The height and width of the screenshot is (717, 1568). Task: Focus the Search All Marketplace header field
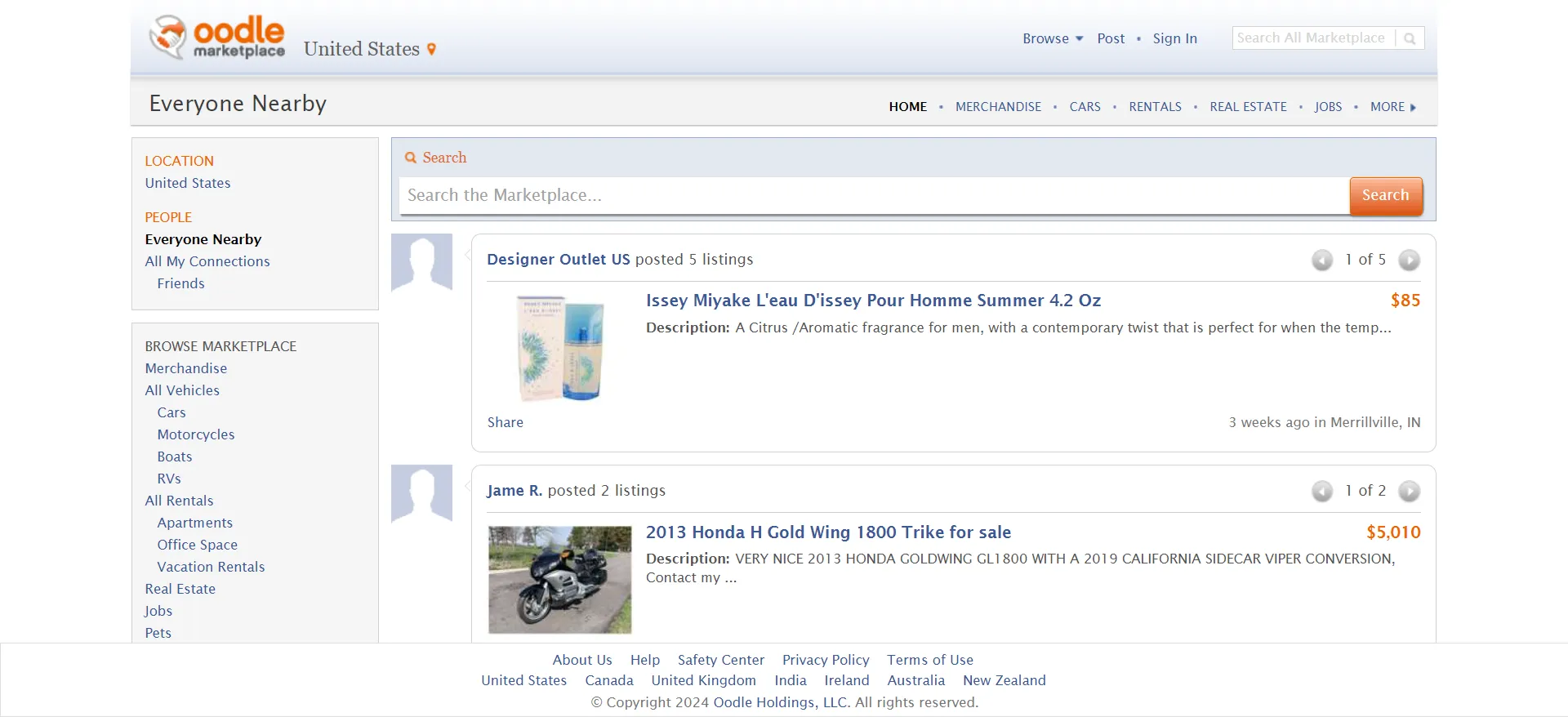pos(1313,38)
